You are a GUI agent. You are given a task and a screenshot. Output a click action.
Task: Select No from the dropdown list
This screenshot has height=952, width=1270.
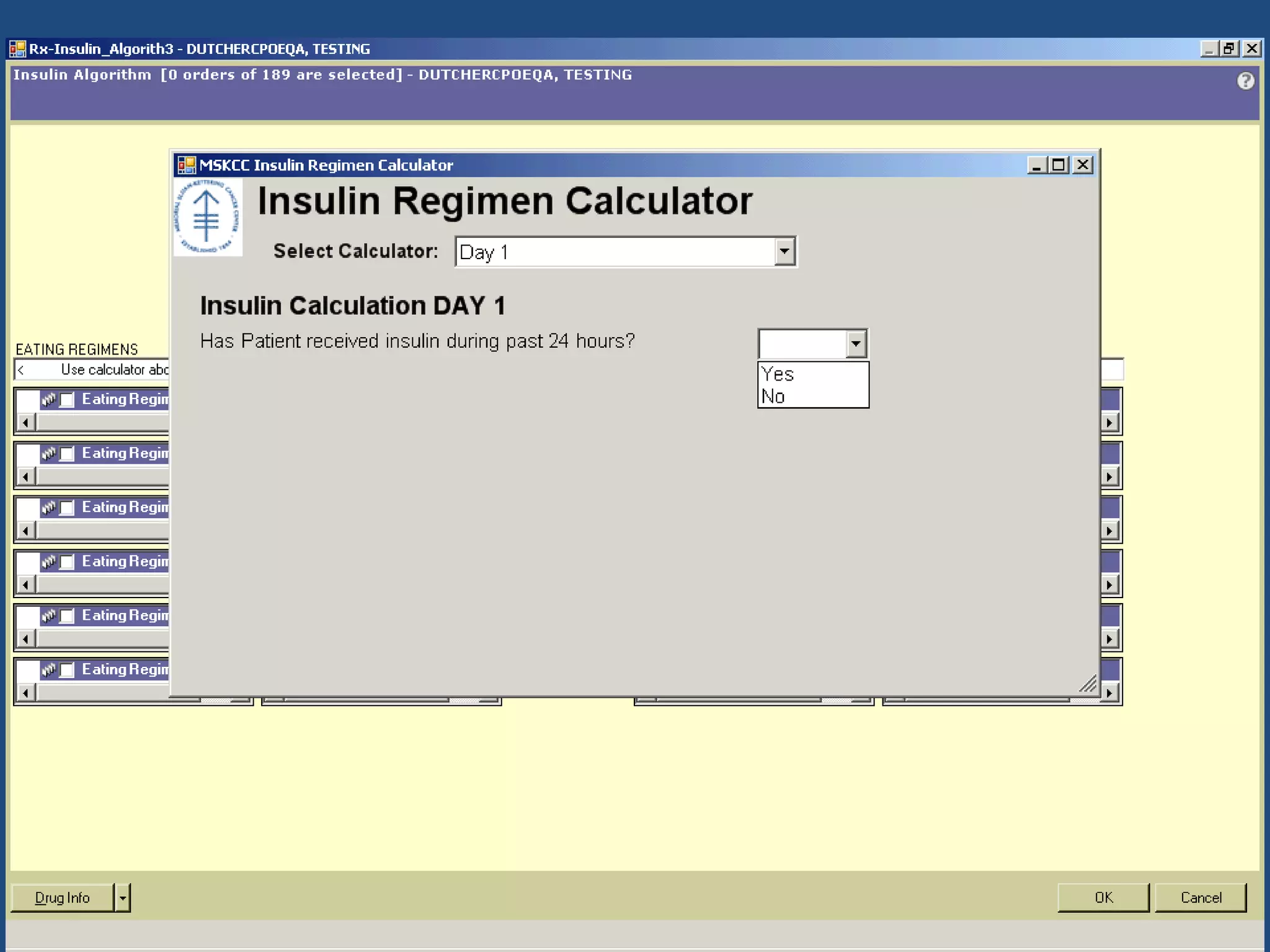click(x=813, y=396)
